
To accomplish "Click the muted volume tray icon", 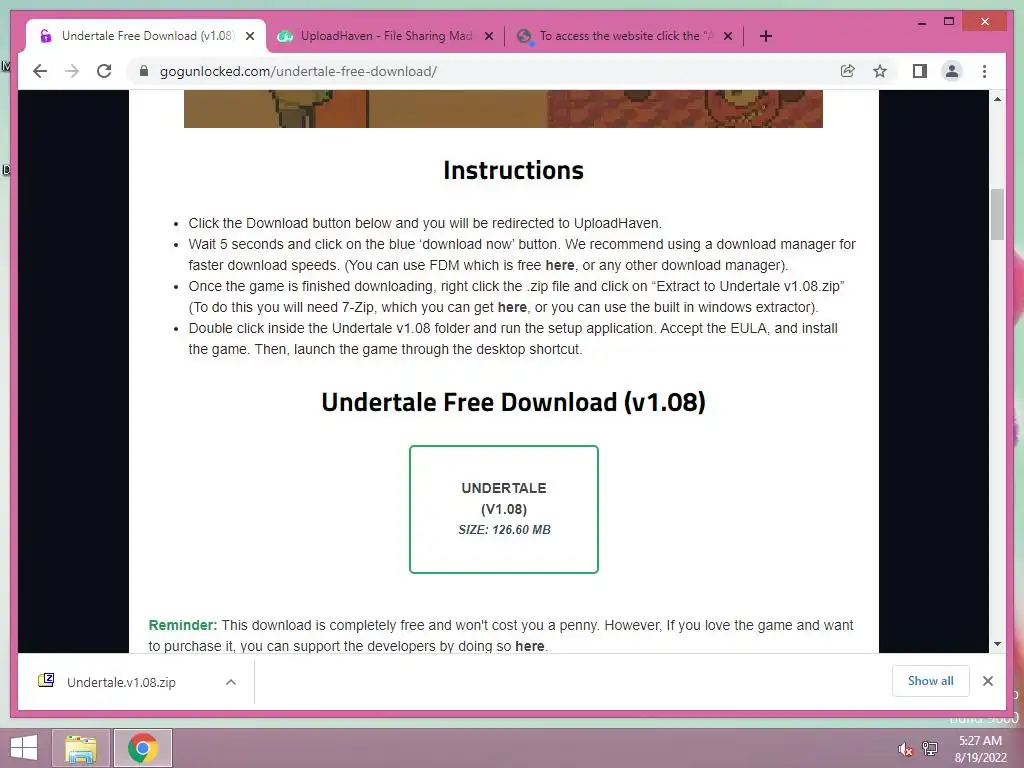I will pyautogui.click(x=904, y=749).
